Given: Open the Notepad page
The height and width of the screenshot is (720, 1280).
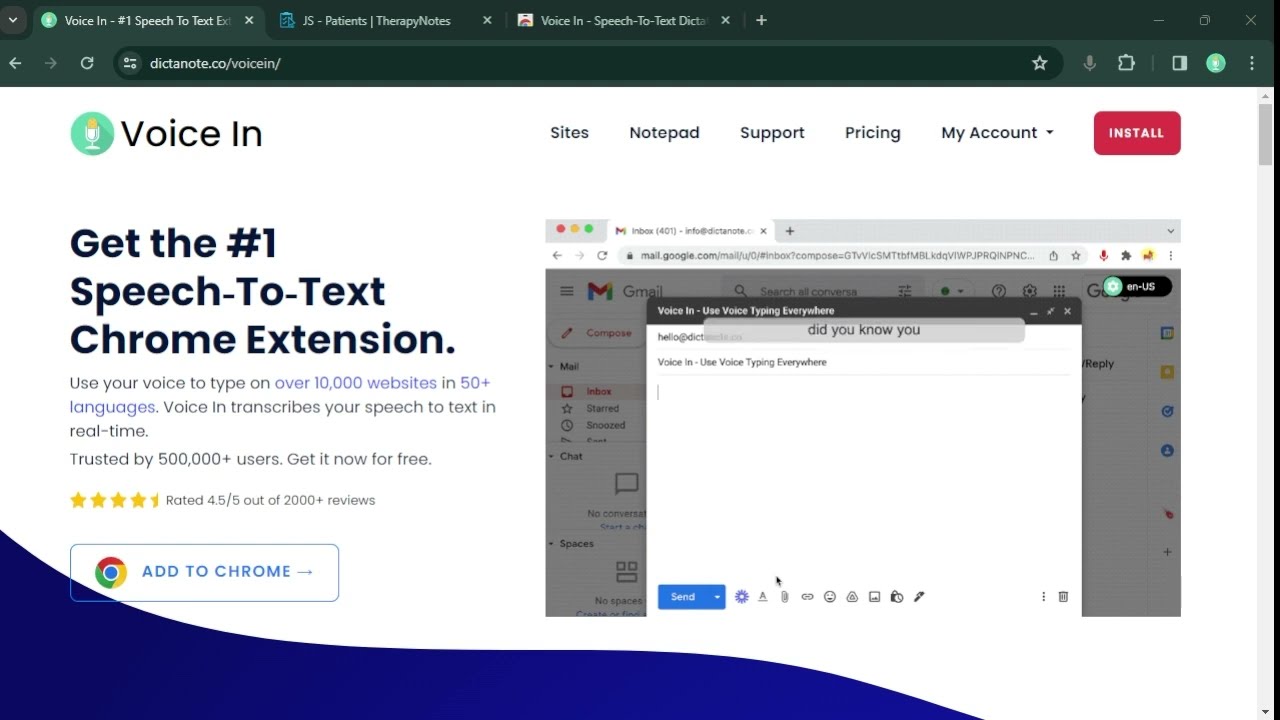Looking at the screenshot, I should pyautogui.click(x=664, y=133).
